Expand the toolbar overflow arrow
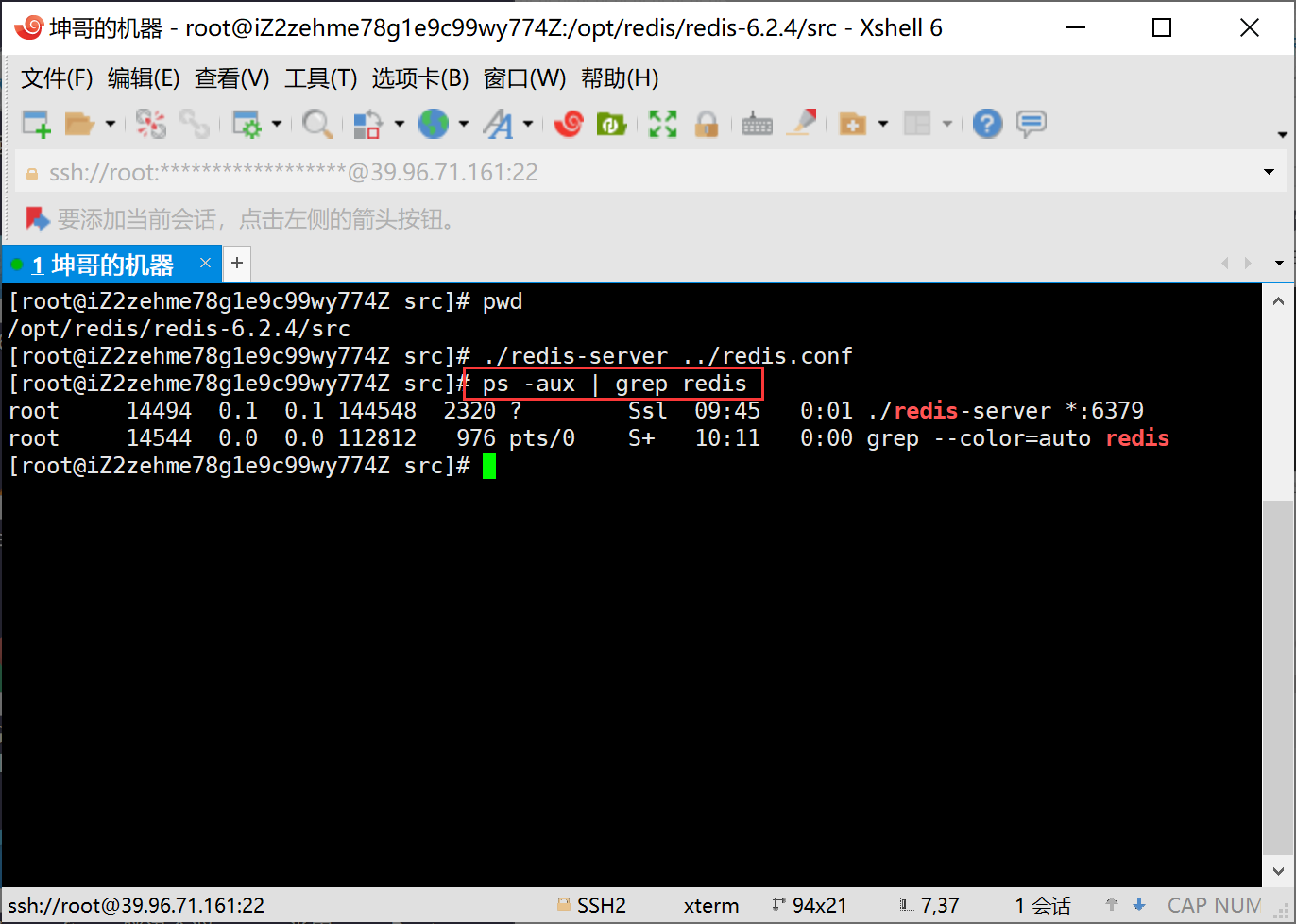 [1282, 135]
